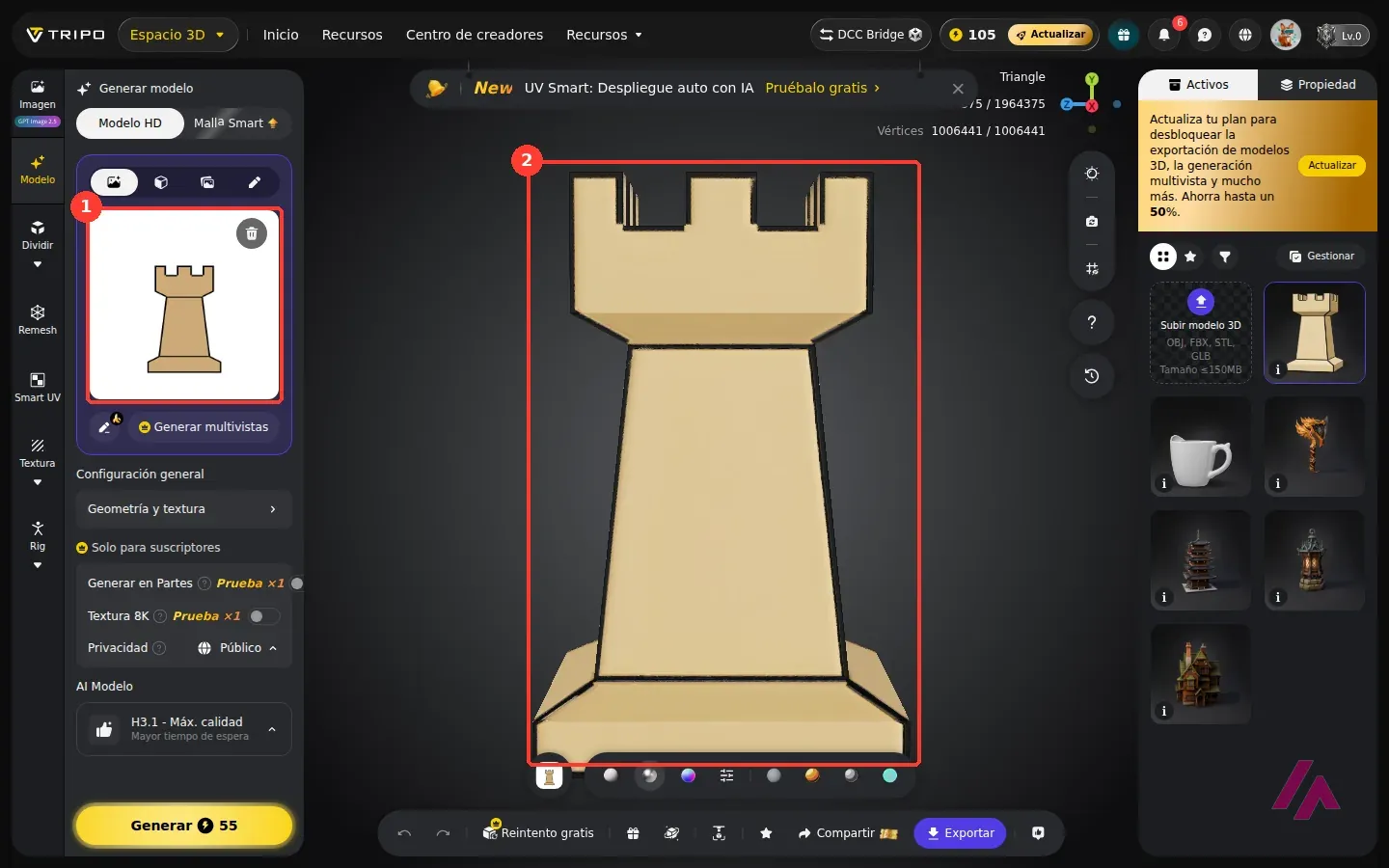Open the Público privacy dropdown
This screenshot has height=868, width=1389.
tap(237, 648)
